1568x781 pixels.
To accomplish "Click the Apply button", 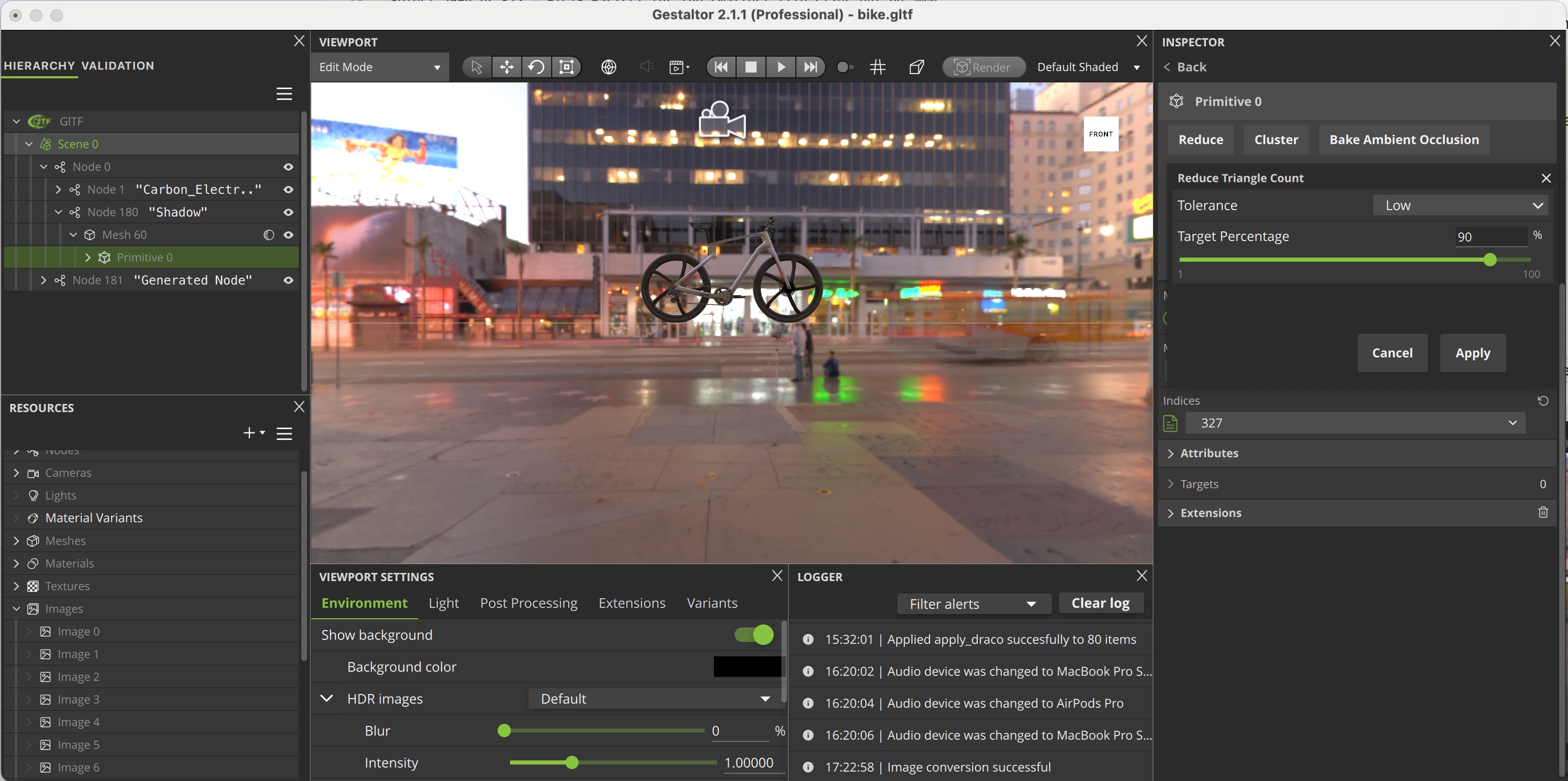I will 1473,353.
